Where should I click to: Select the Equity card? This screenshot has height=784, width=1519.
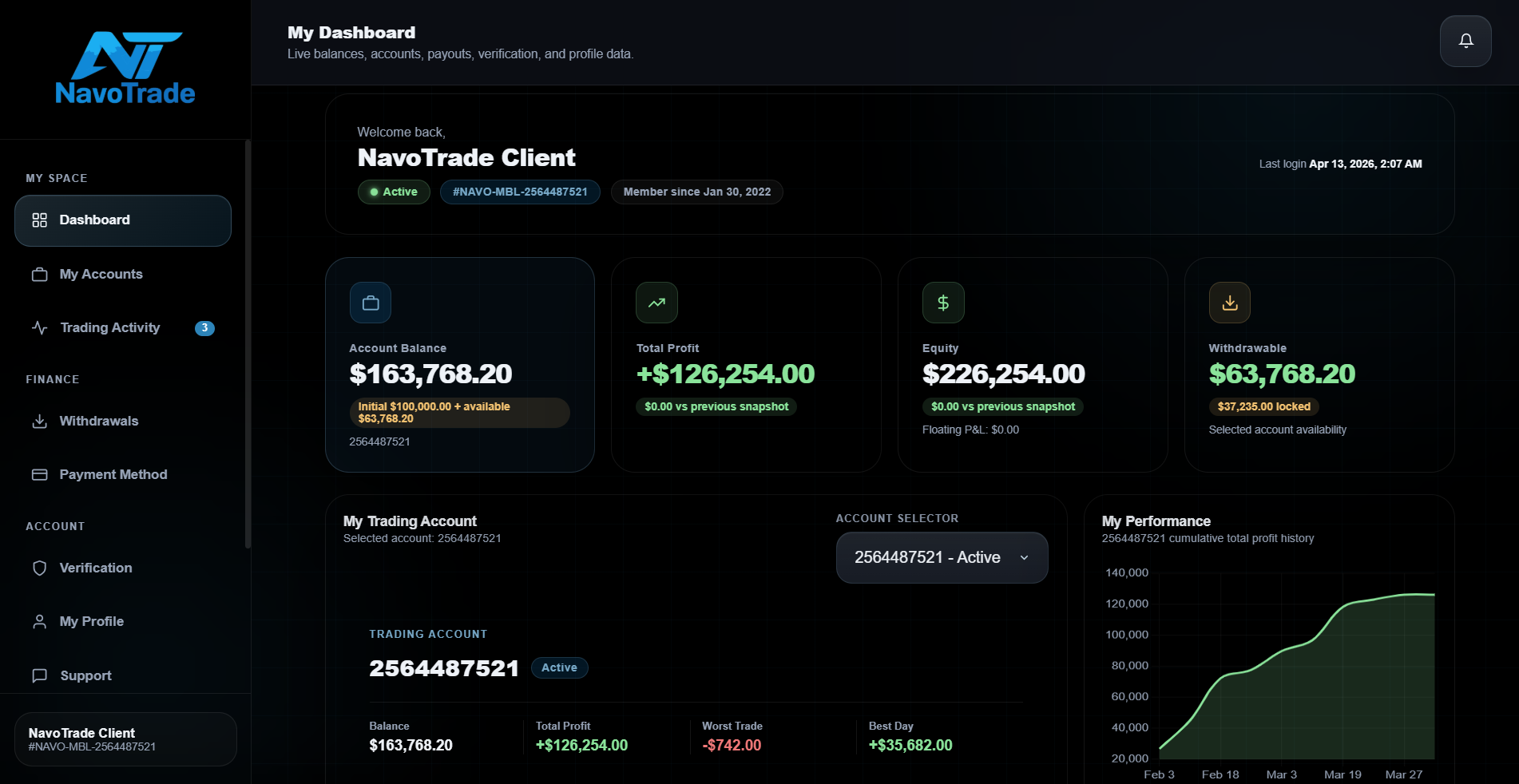point(1033,365)
